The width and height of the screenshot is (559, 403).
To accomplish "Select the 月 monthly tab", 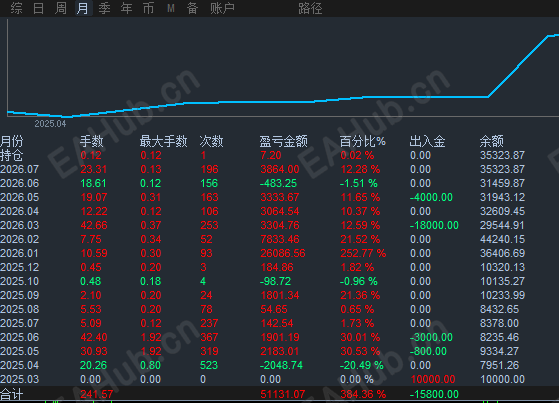I will click(83, 8).
